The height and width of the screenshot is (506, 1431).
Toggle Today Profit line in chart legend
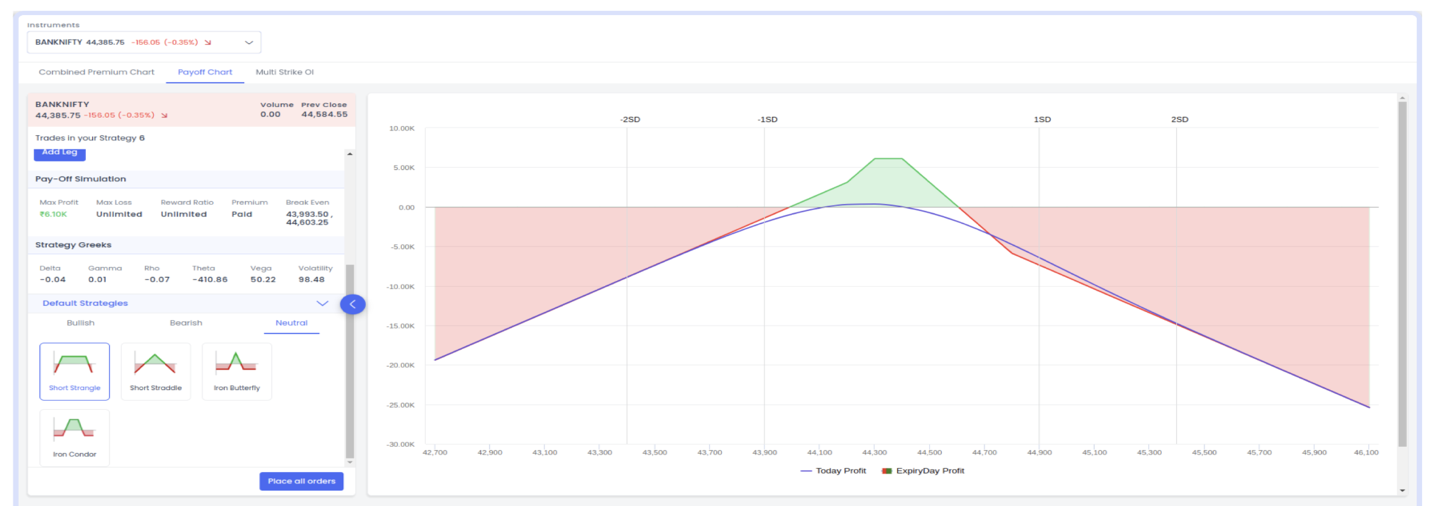(836, 470)
